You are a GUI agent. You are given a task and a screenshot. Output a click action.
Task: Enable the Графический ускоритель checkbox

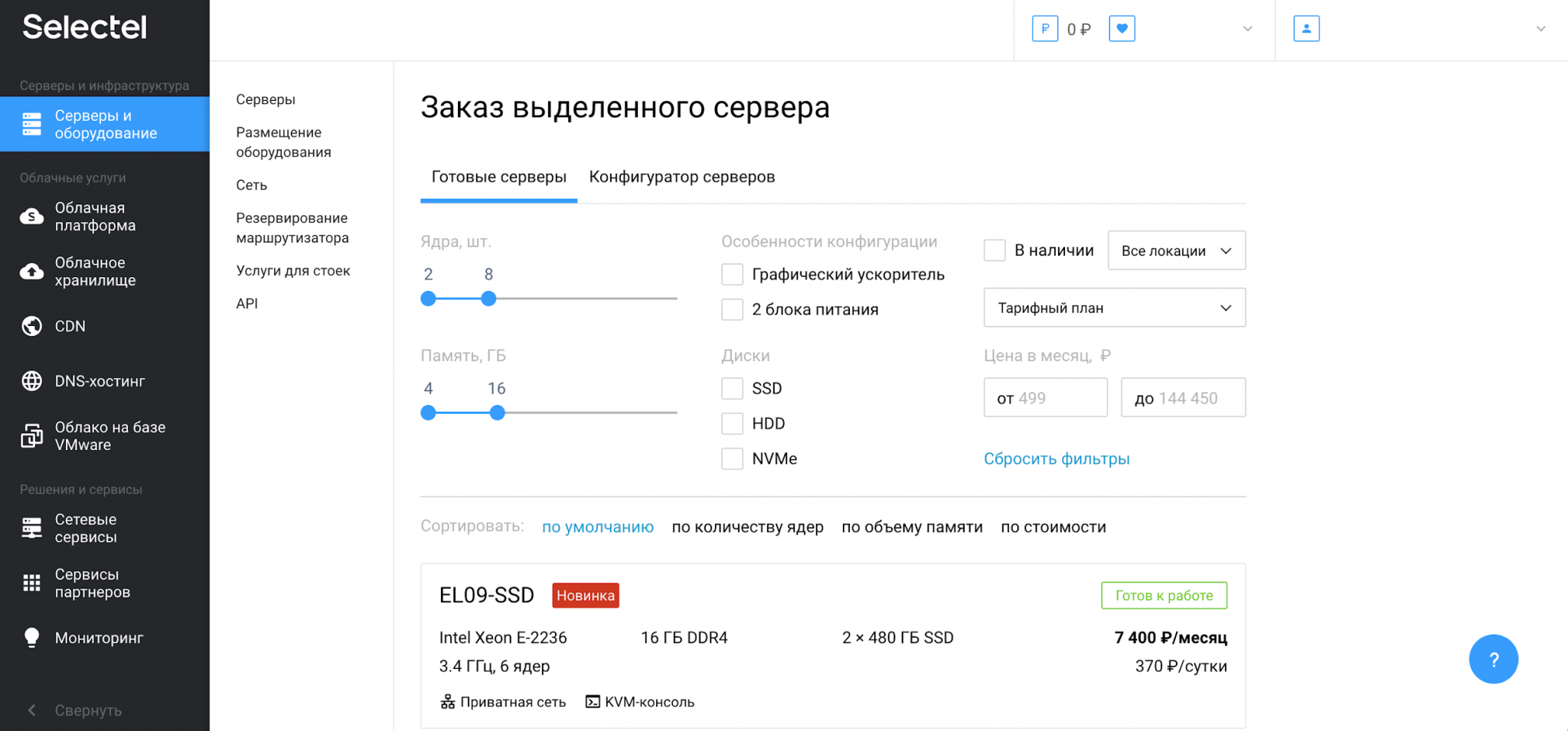tap(732, 275)
